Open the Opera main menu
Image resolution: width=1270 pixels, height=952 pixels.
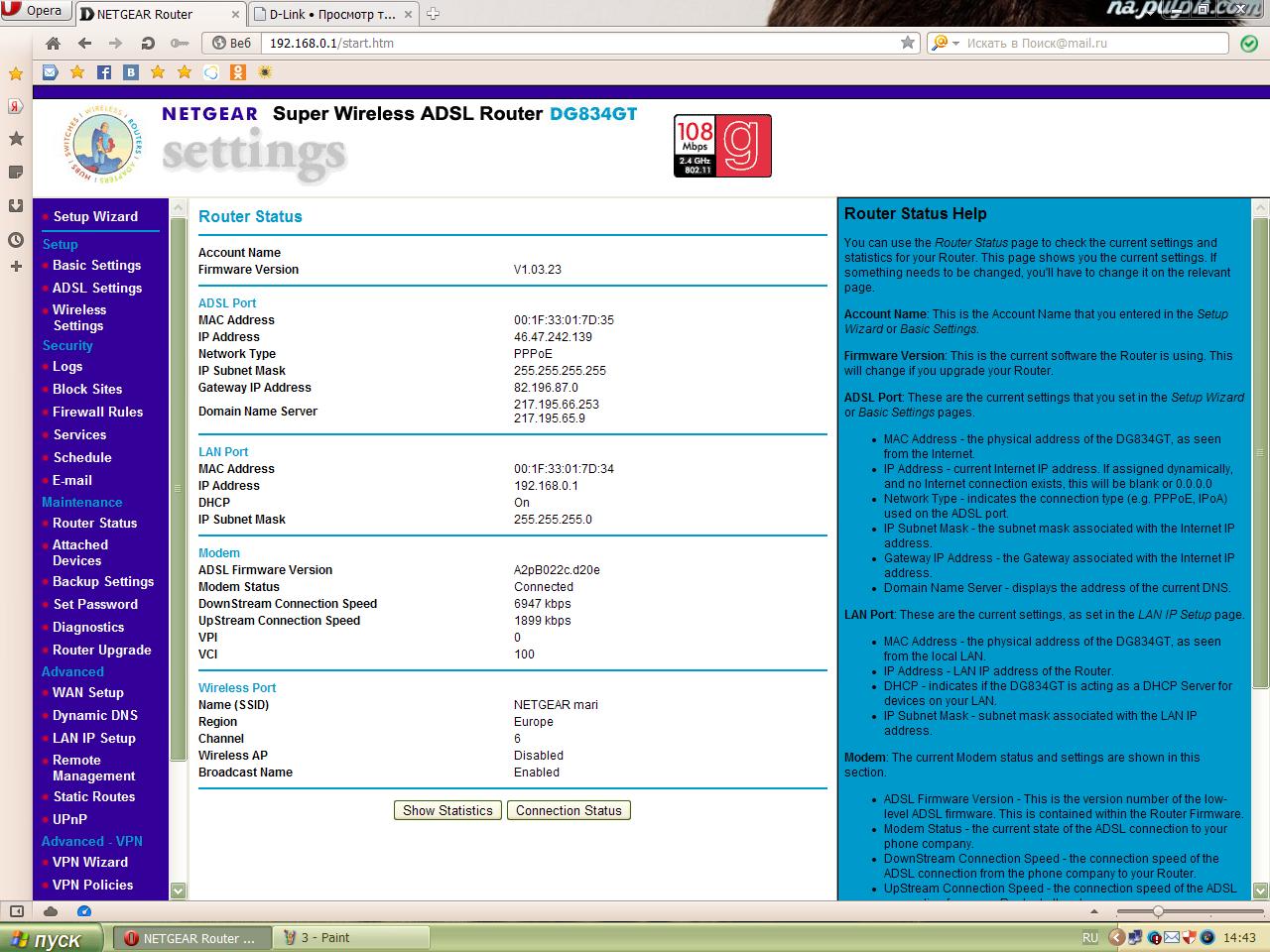point(35,12)
